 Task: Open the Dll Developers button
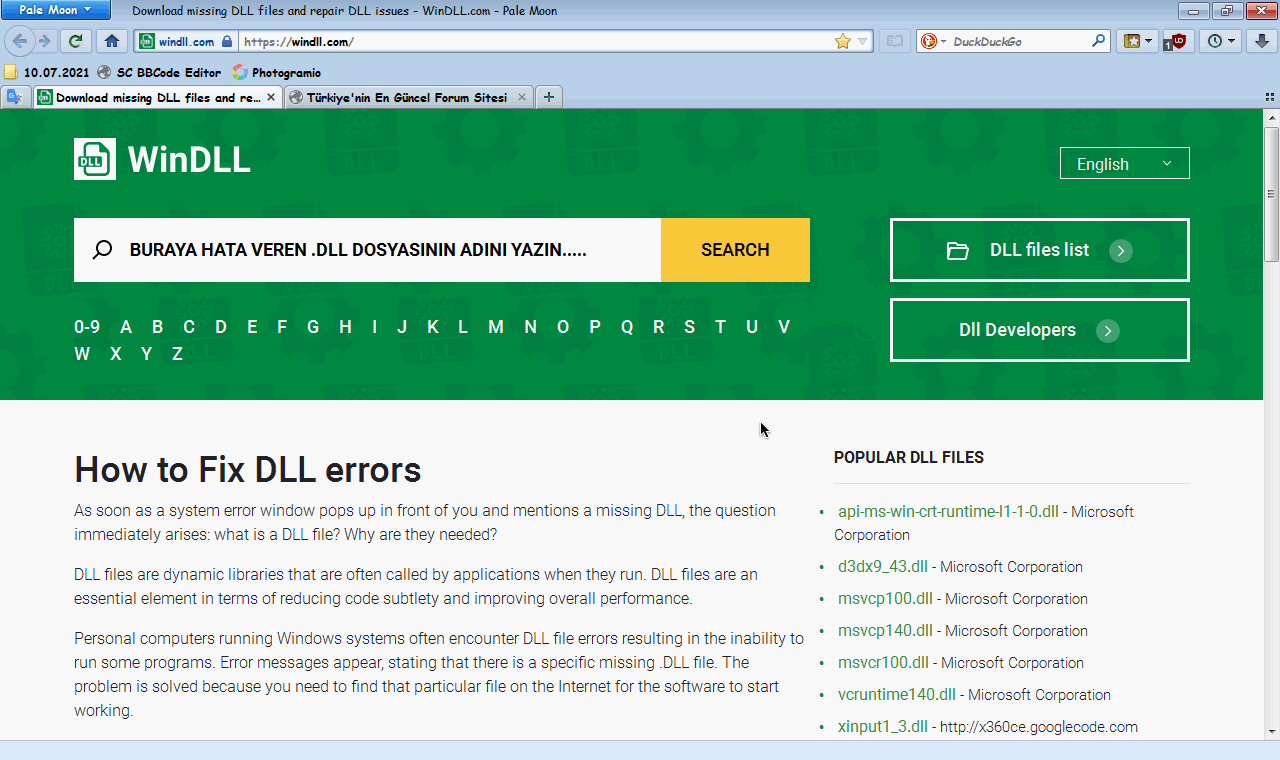click(1040, 330)
